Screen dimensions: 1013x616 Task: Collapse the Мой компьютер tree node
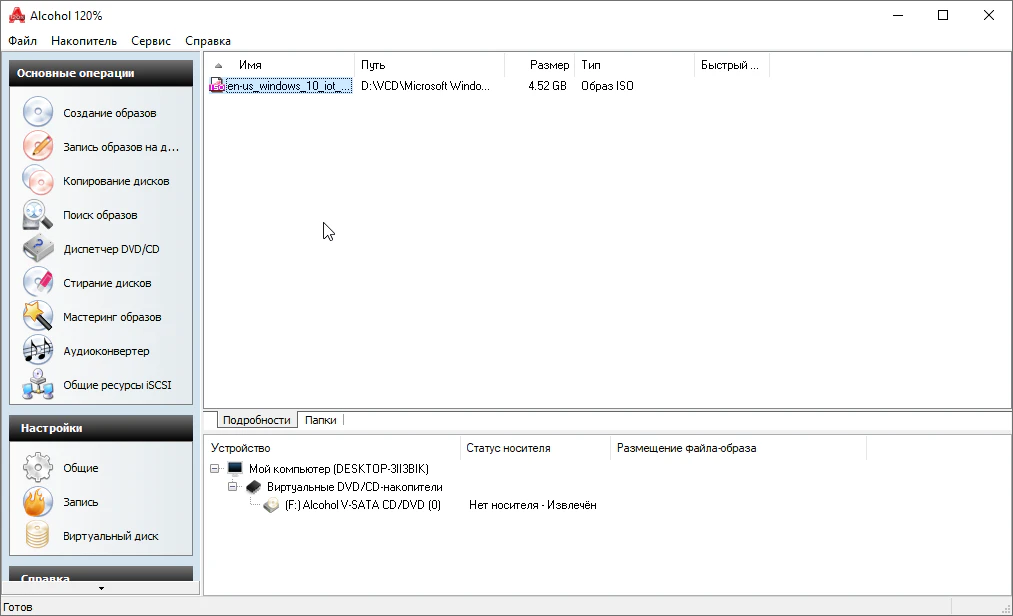tap(215, 468)
